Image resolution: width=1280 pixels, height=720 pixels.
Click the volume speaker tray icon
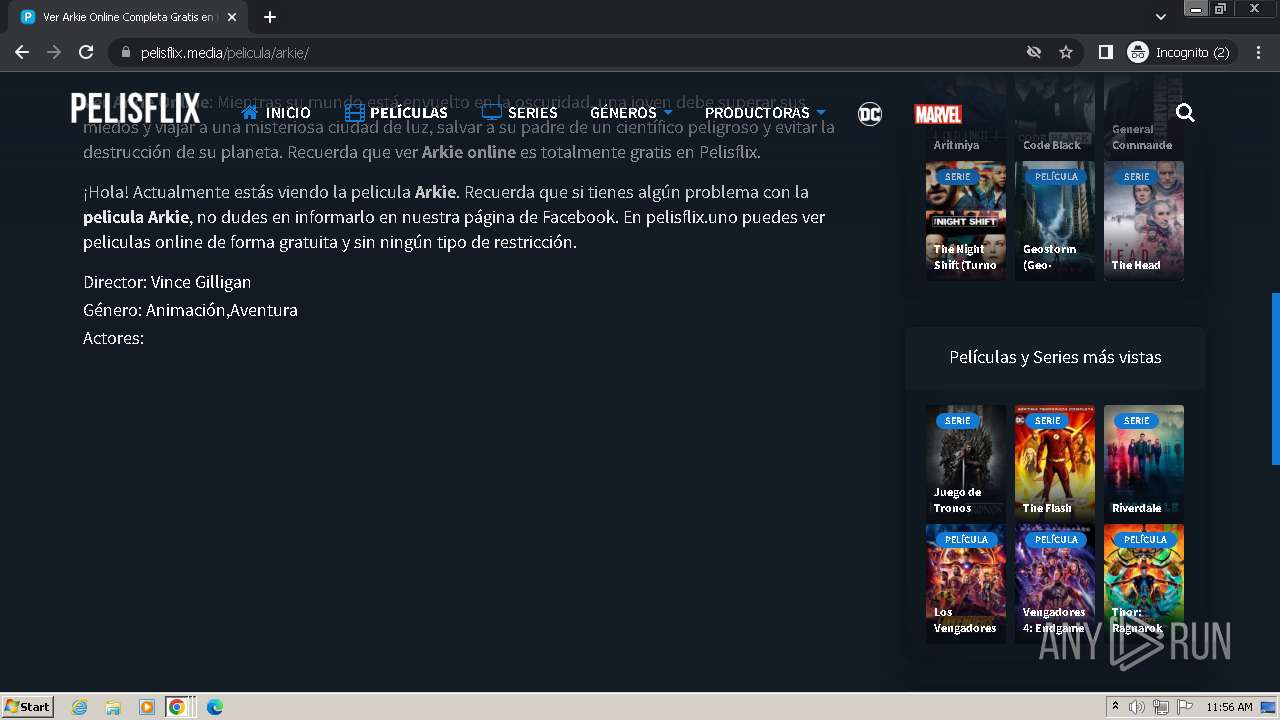1137,707
